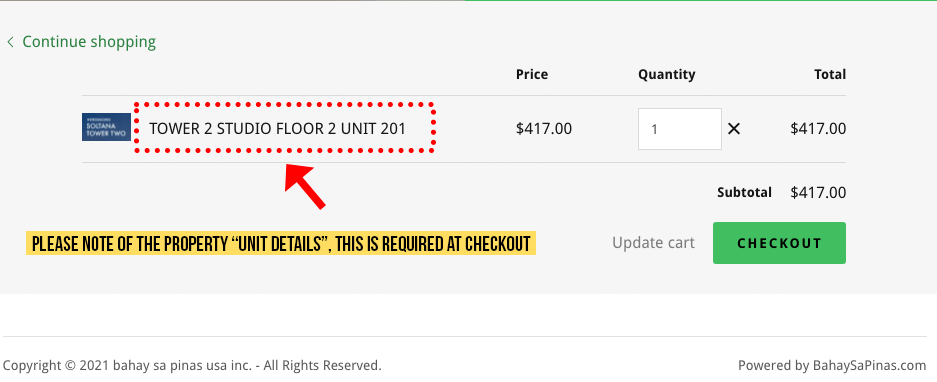Click the green progress bar at page top
This screenshot has height=382, width=937.
point(700,1)
